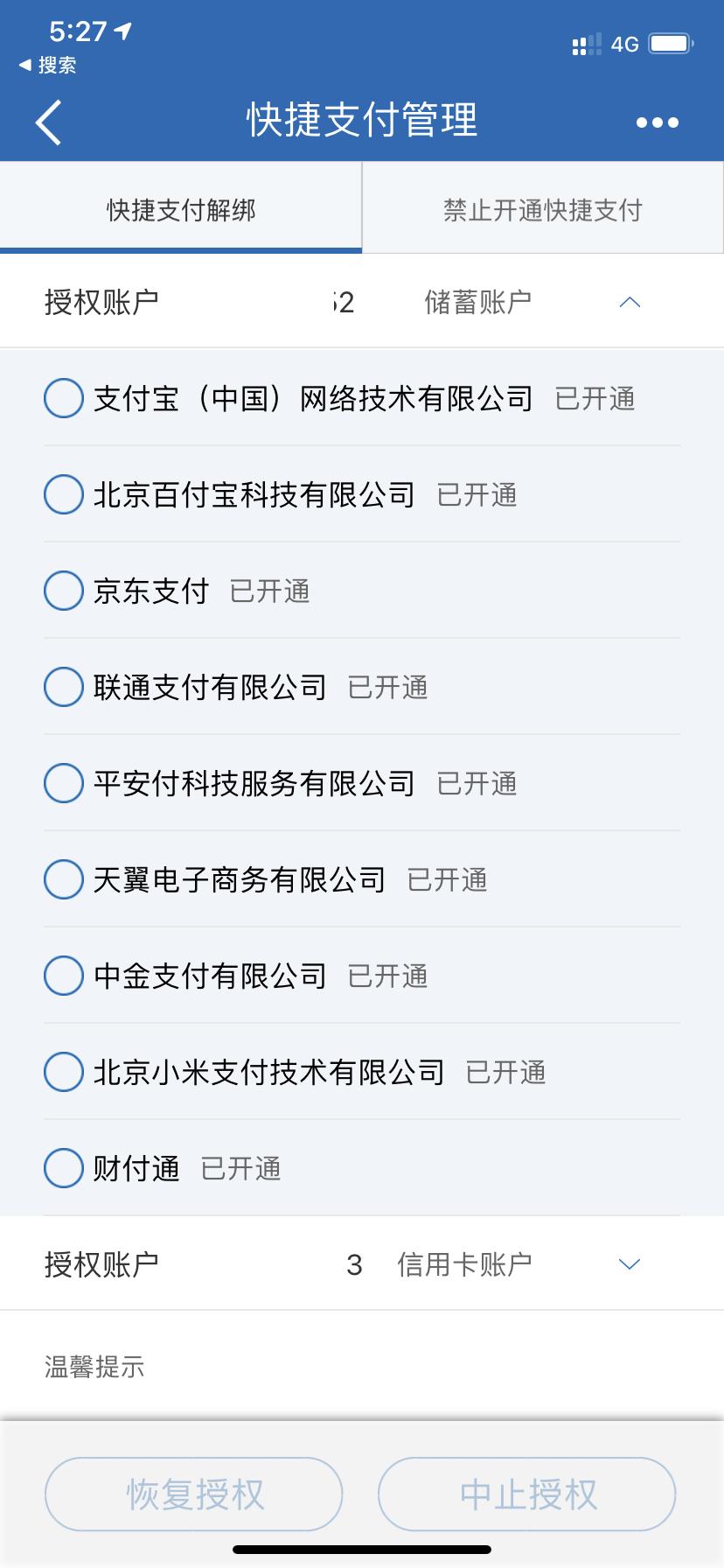Tap the back arrow icon

tap(50, 122)
